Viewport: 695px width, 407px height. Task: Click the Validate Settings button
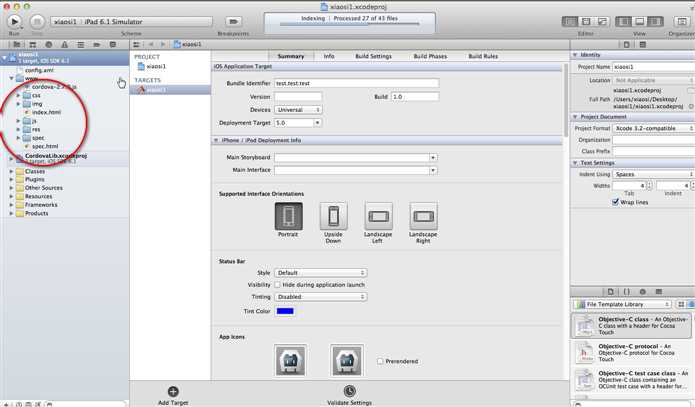[x=349, y=395]
